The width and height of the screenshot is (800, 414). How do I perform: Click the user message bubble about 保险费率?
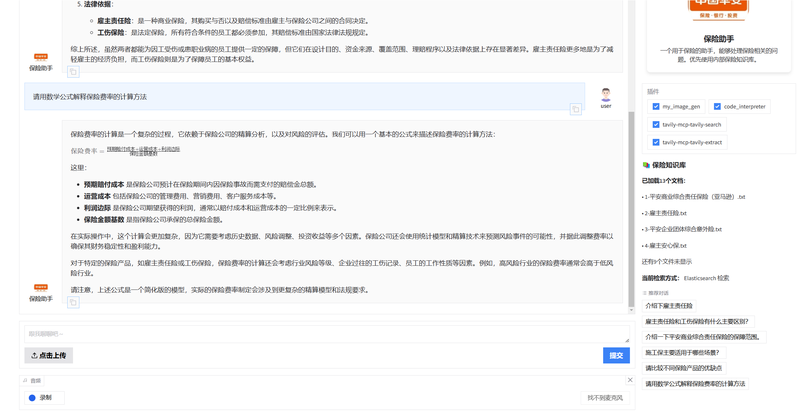[304, 96]
